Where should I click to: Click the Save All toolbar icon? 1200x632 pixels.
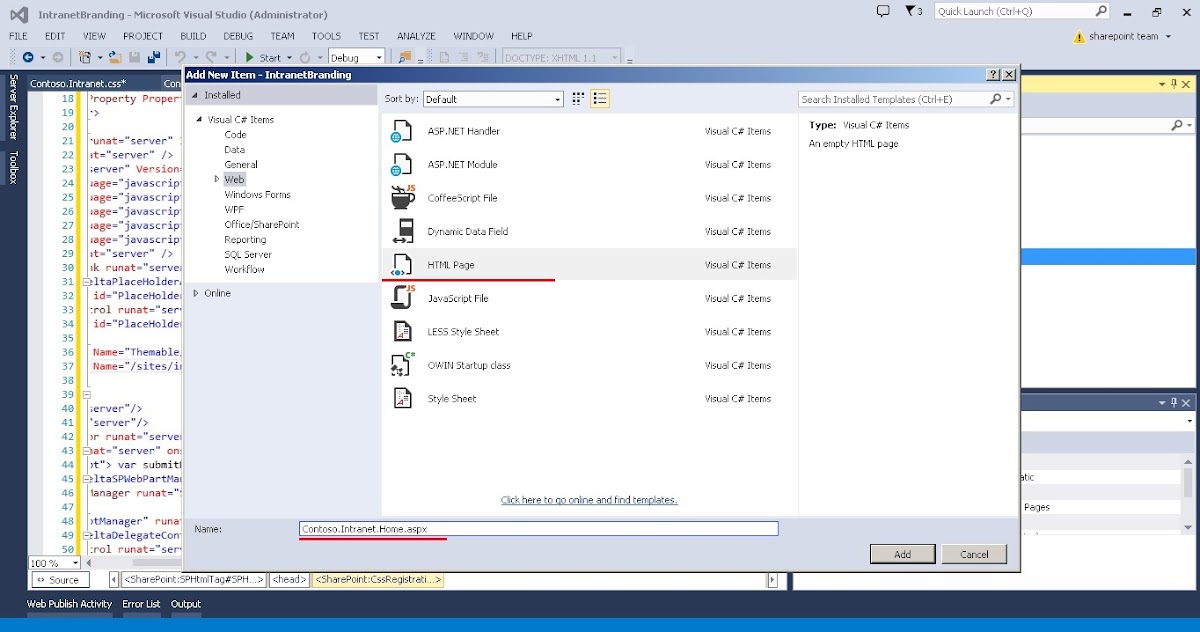click(154, 58)
